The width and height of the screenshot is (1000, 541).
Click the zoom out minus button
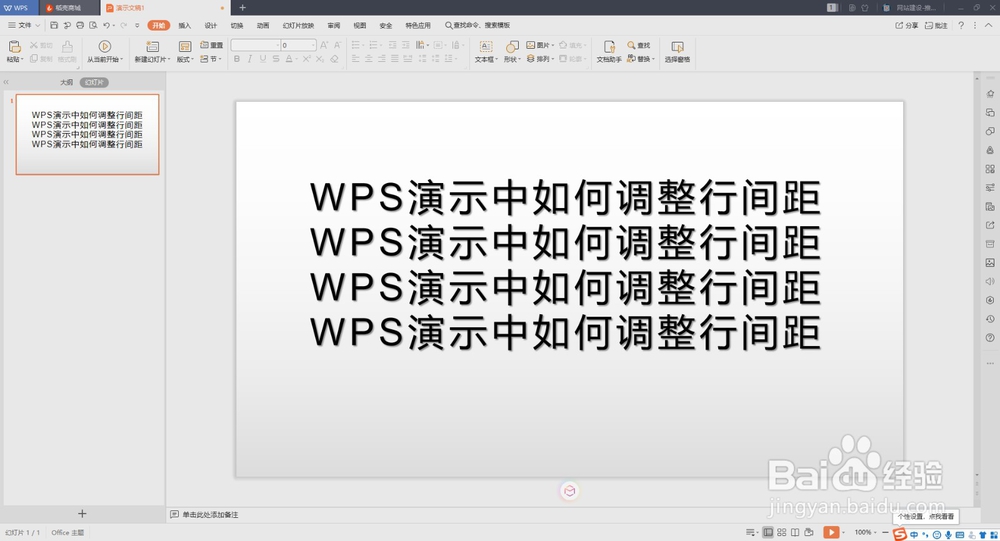[x=885, y=532]
